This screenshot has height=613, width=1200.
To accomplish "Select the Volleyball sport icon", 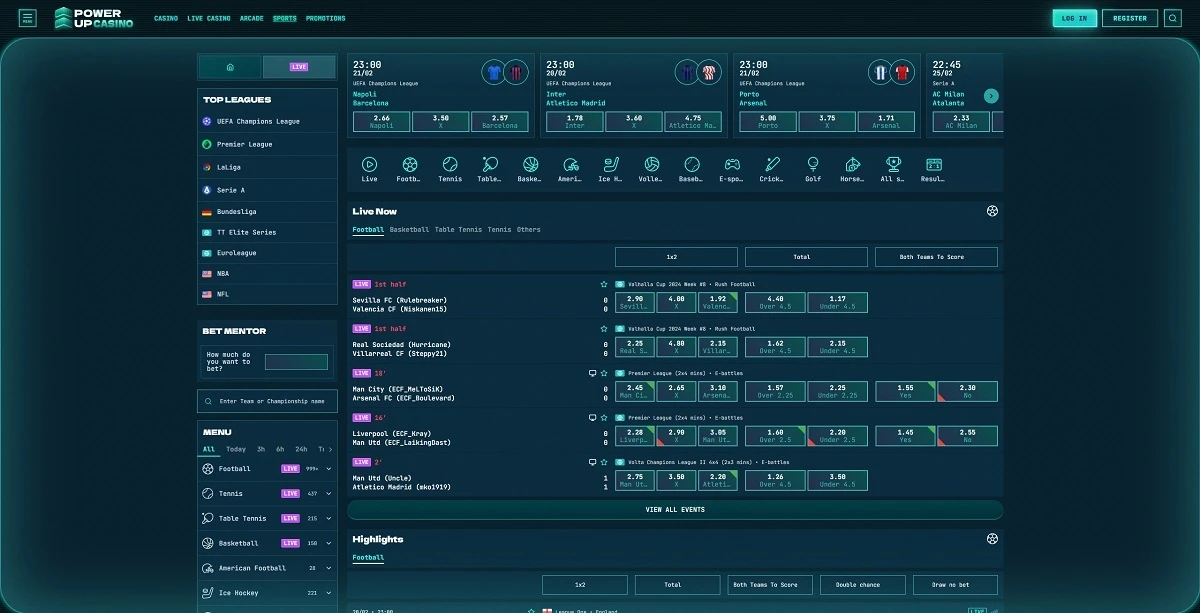I will pos(651,164).
